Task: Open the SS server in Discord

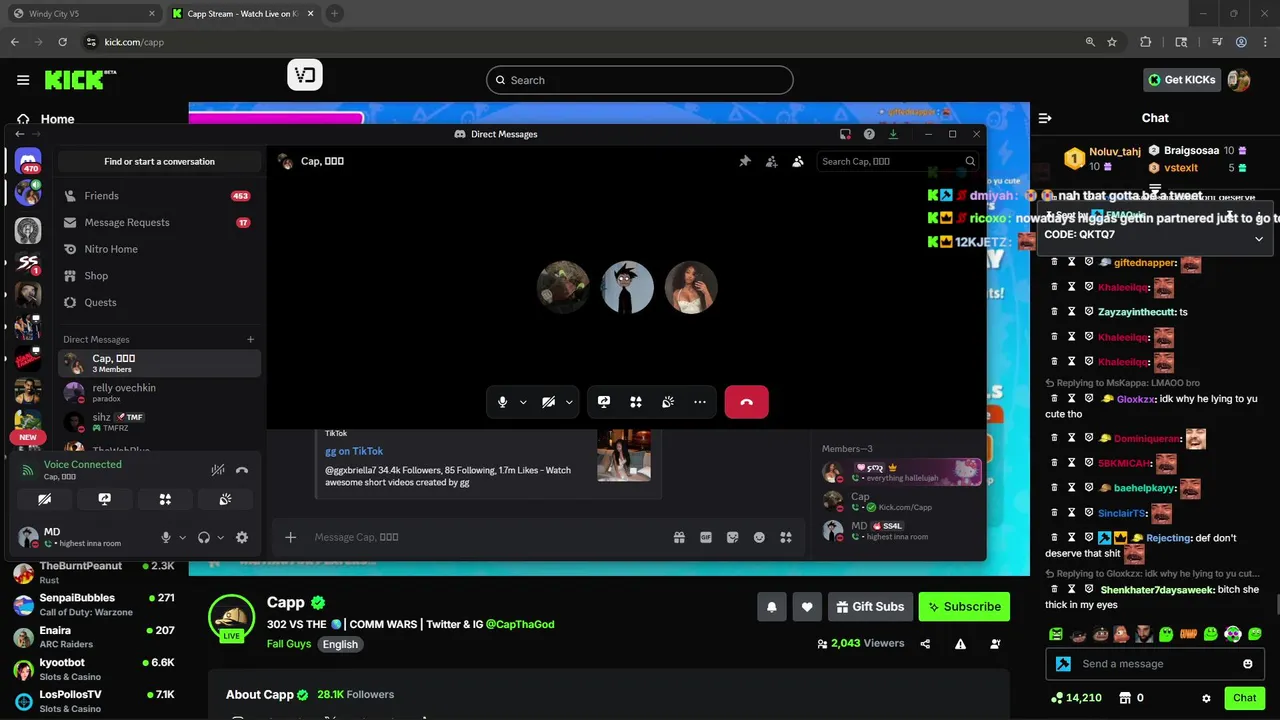Action: tap(28, 263)
